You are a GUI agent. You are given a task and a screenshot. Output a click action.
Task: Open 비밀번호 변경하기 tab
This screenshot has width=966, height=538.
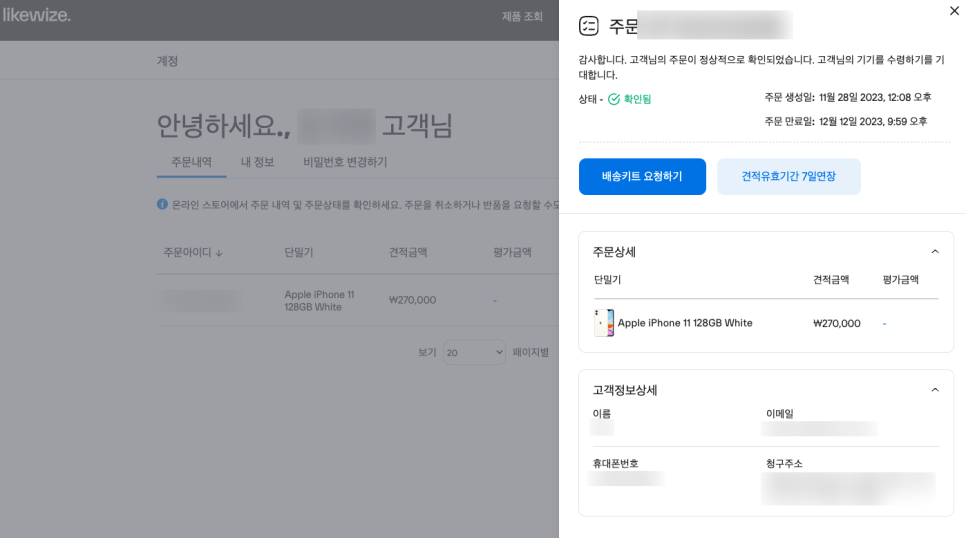pyautogui.click(x=345, y=162)
